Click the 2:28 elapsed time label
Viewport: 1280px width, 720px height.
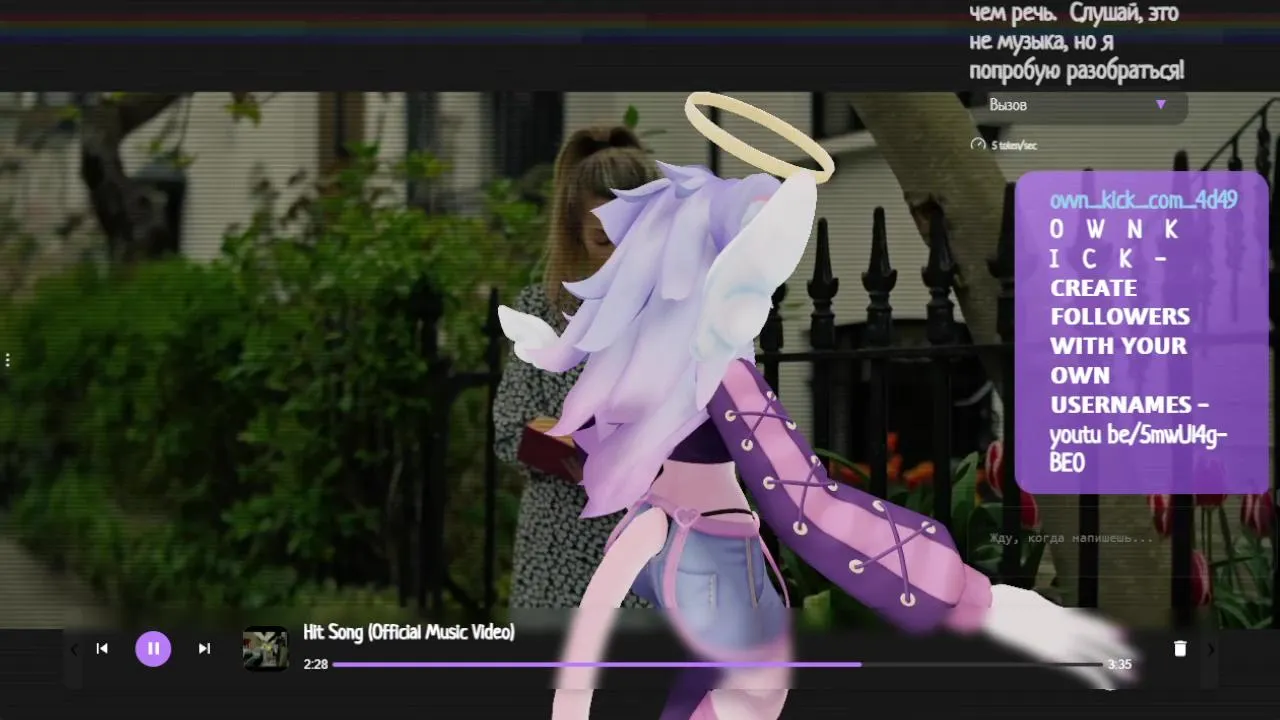315,664
